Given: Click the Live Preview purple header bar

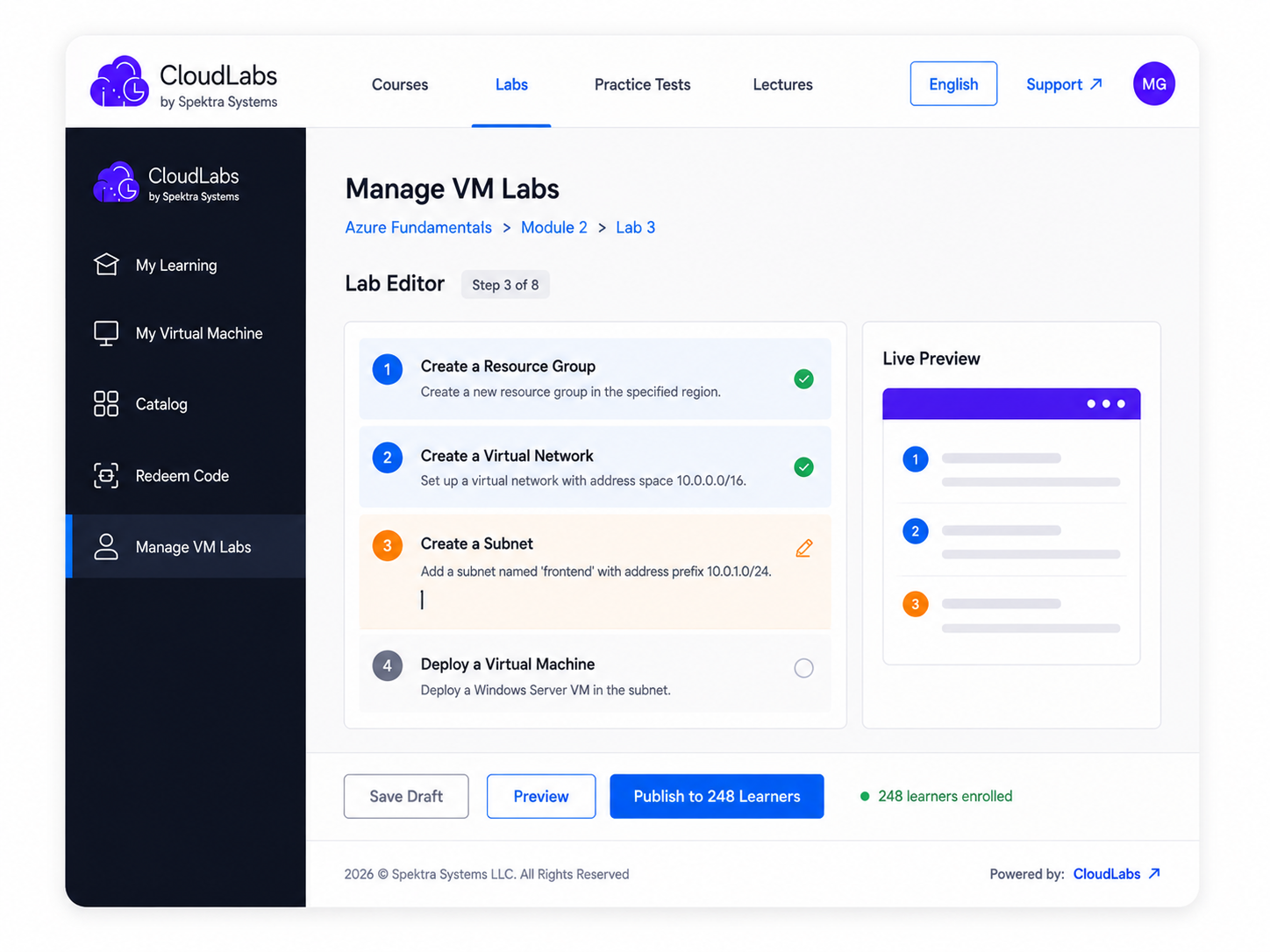Looking at the screenshot, I should [x=1011, y=404].
